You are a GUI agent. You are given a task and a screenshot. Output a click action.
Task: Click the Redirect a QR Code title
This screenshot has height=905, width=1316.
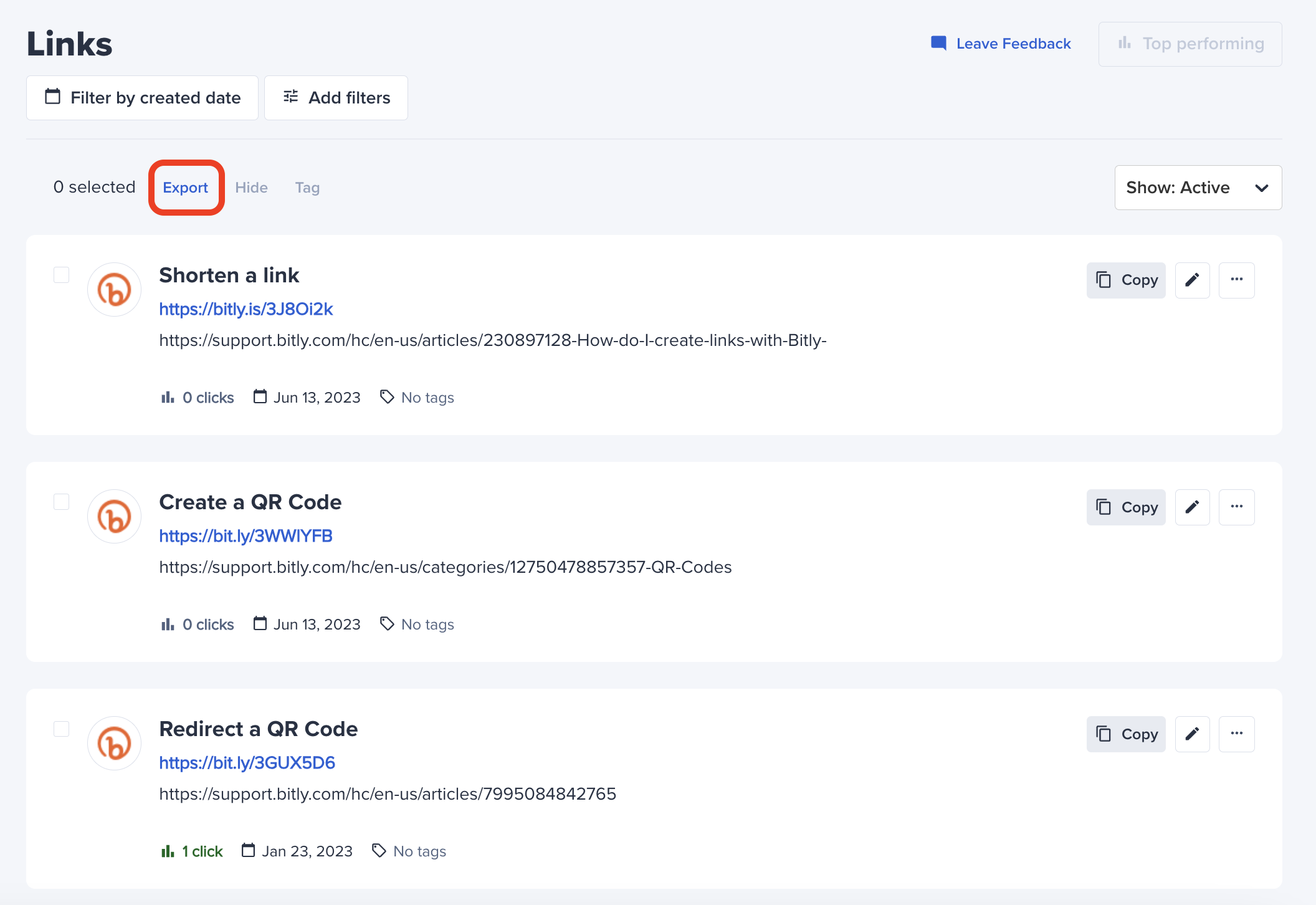pyautogui.click(x=259, y=729)
